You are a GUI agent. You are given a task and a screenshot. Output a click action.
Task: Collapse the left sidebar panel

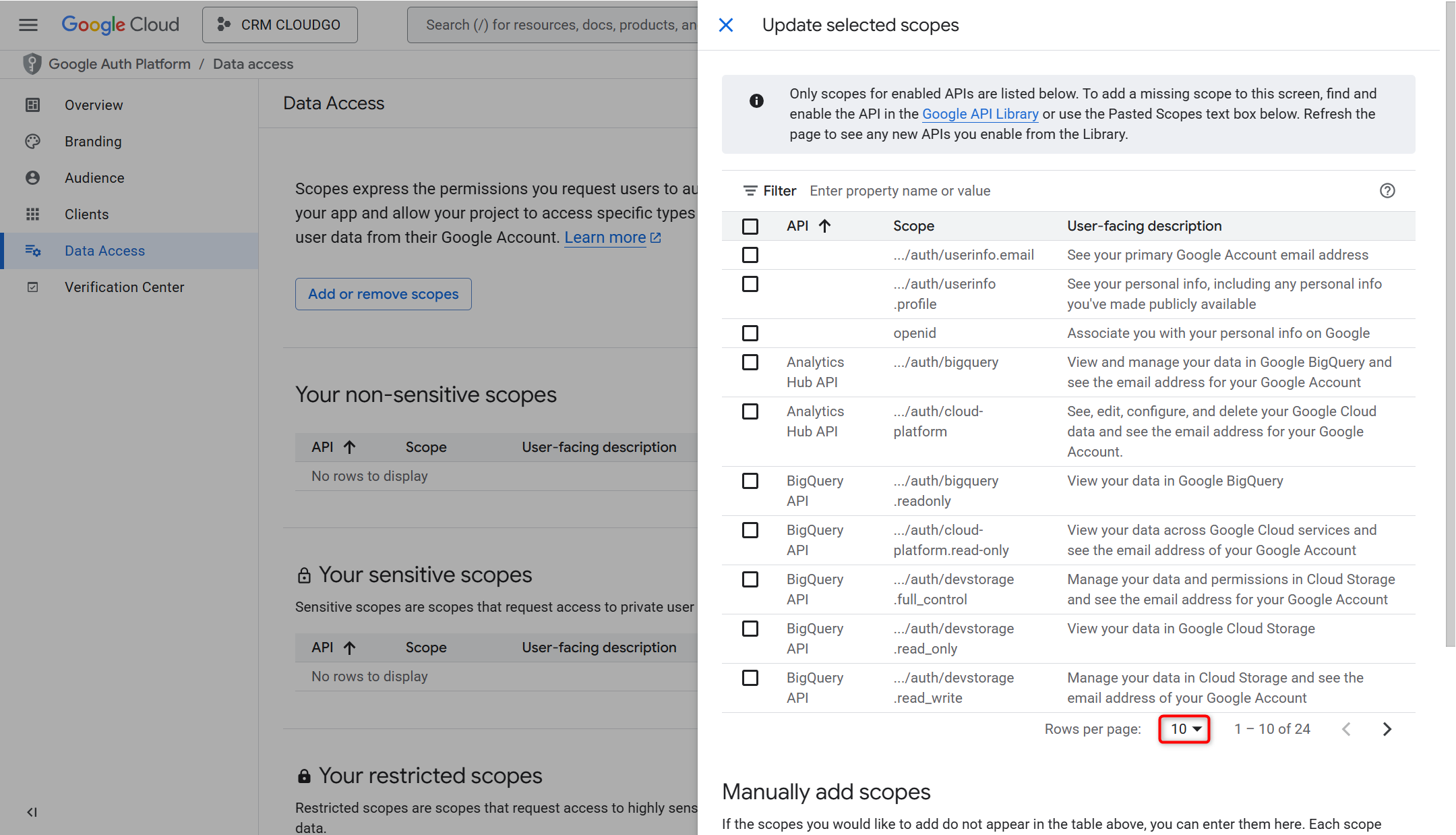tap(32, 812)
